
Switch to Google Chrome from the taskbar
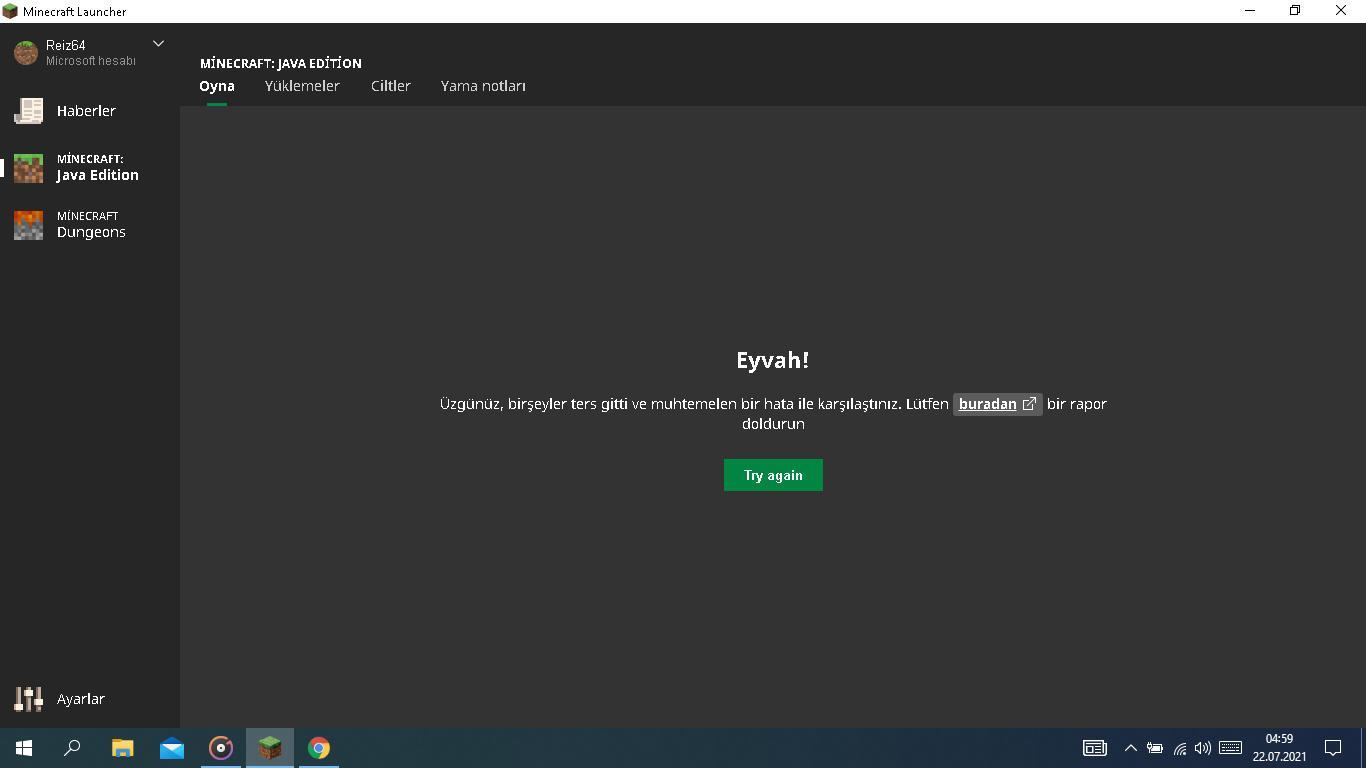319,748
